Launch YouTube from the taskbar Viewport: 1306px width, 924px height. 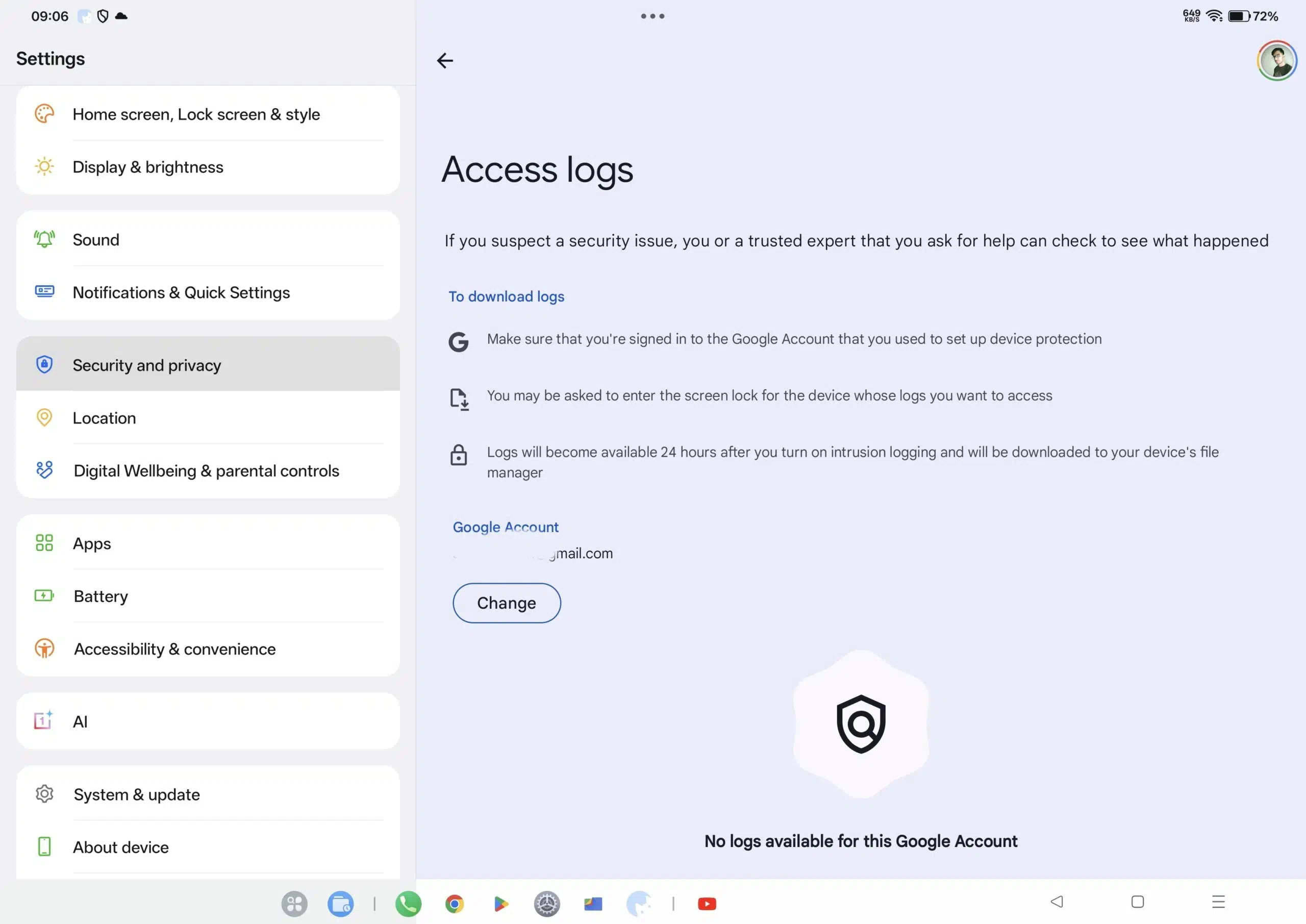[x=707, y=903]
